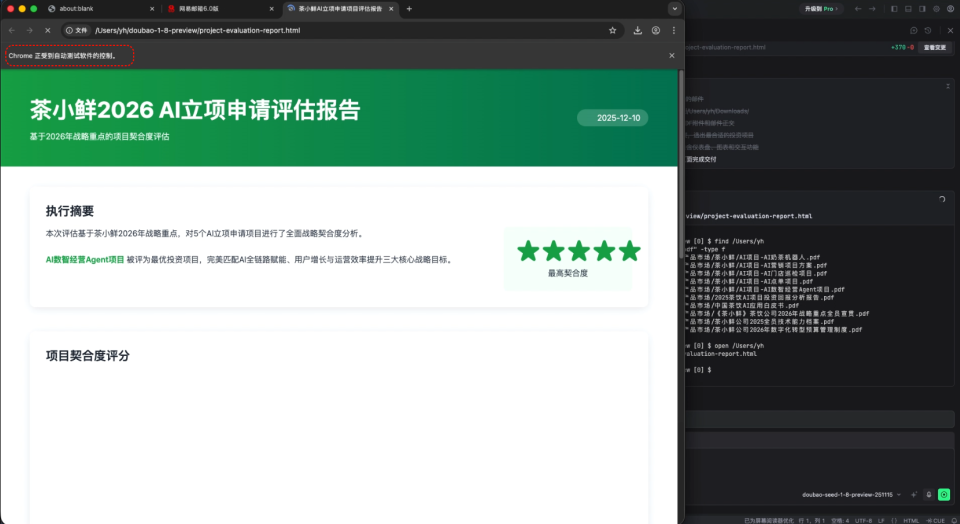
Task: Click UTF-8 encoding in IDE status bar
Action: pos(863,520)
